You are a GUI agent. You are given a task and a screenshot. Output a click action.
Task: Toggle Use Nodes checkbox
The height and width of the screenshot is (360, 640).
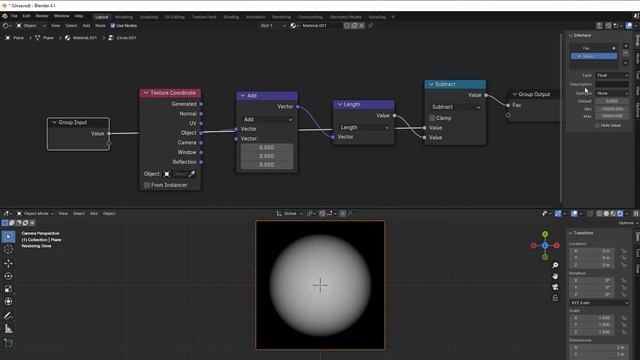[113, 25]
